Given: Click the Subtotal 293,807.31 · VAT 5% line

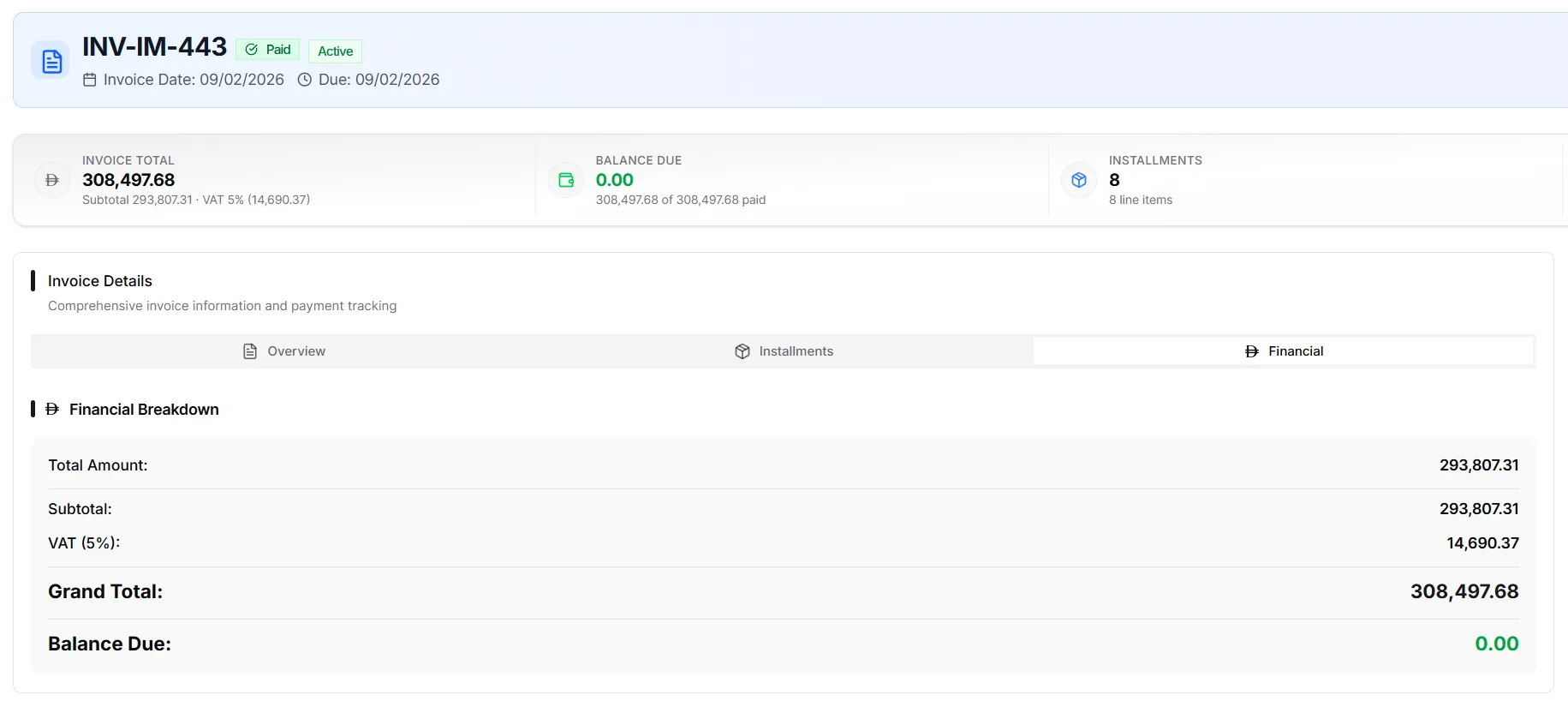Looking at the screenshot, I should 196,200.
